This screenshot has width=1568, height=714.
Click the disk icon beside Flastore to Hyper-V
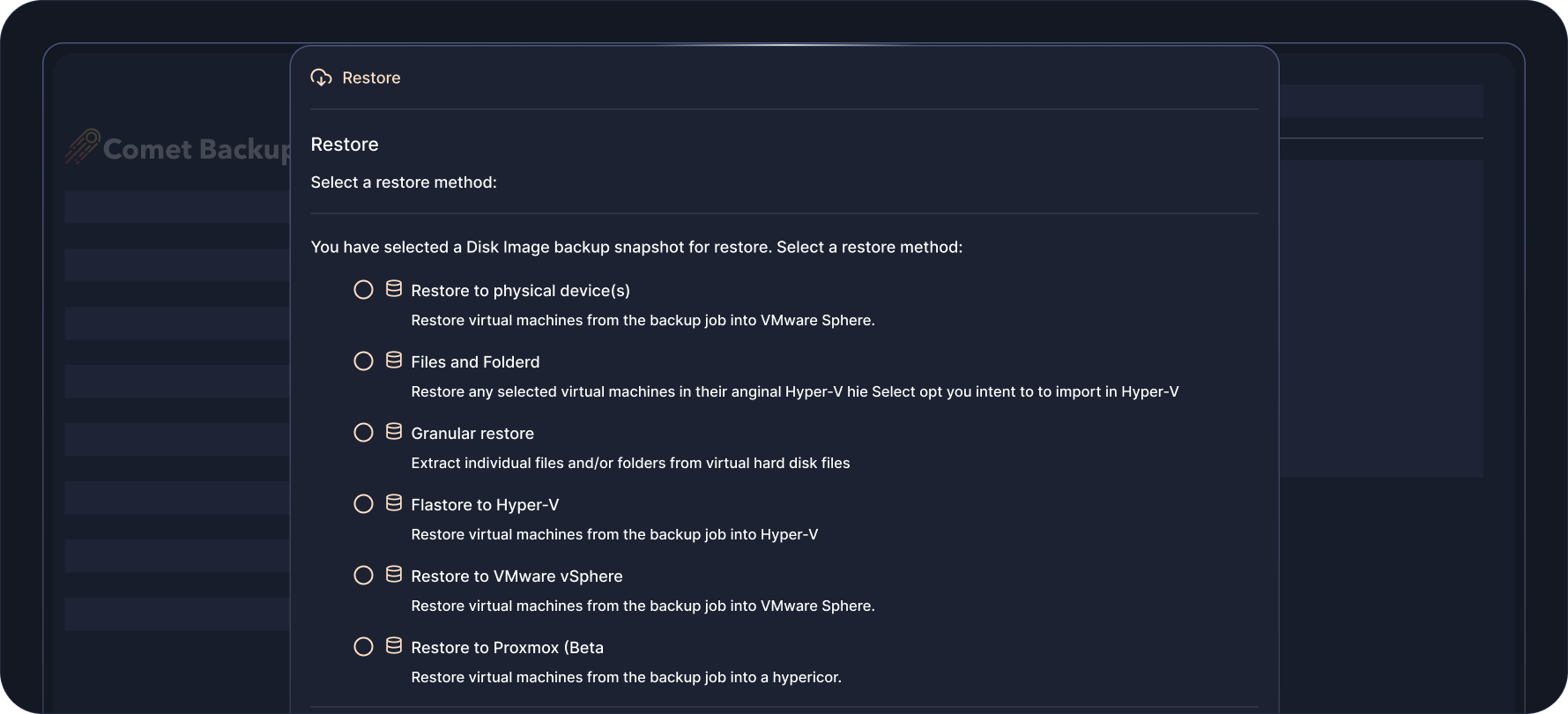[394, 503]
